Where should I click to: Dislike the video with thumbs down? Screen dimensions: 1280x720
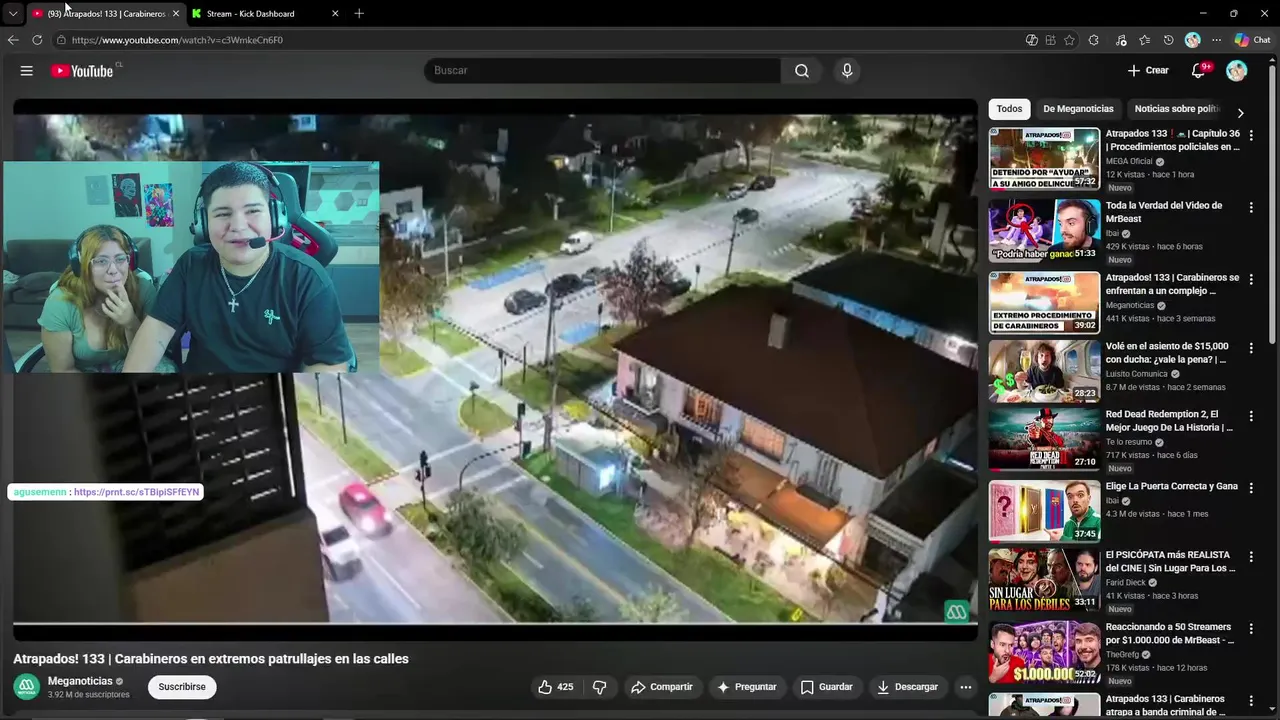[x=600, y=687]
